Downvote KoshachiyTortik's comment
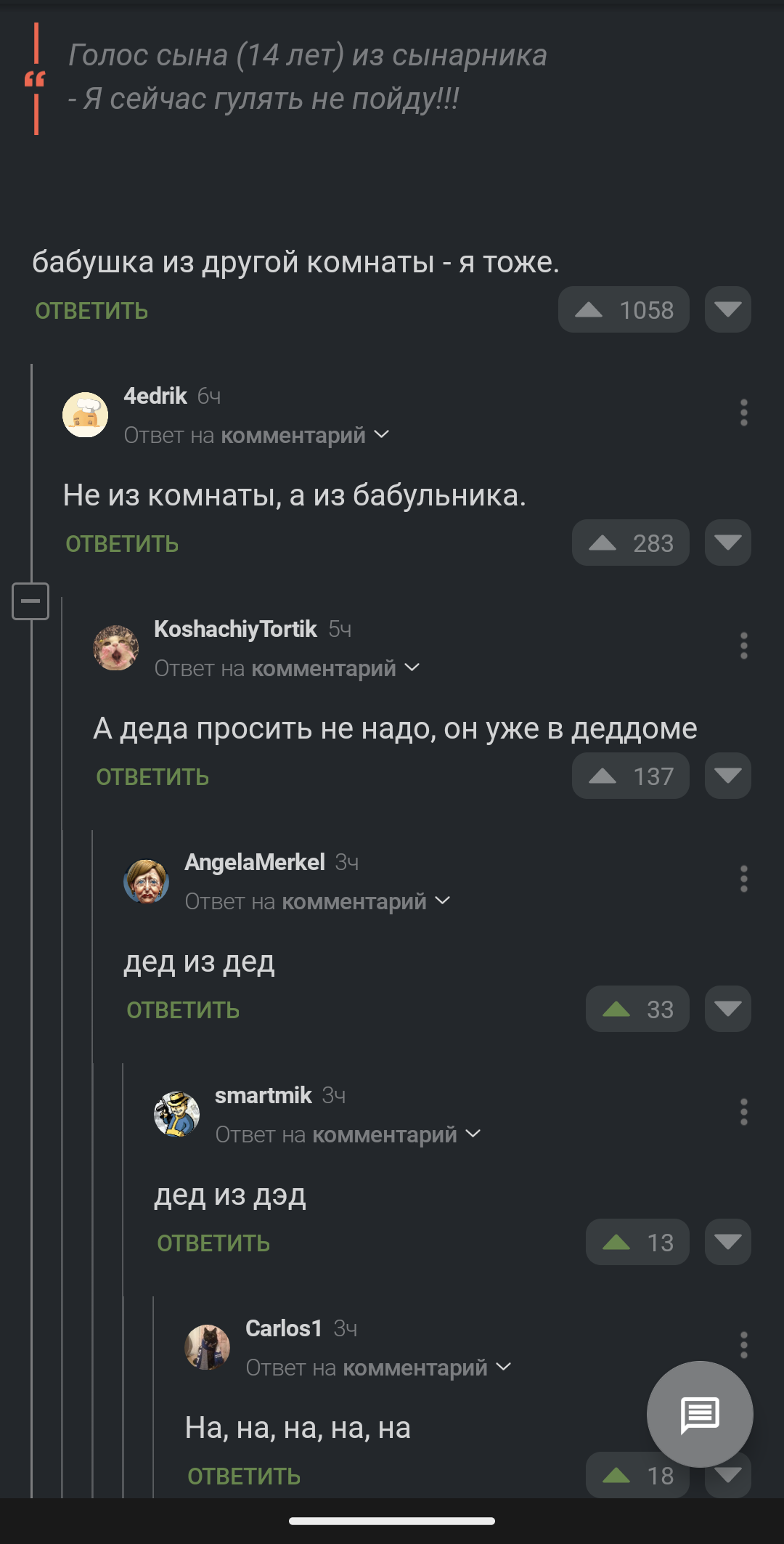Screen dimensions: 784x1544 pos(727,776)
